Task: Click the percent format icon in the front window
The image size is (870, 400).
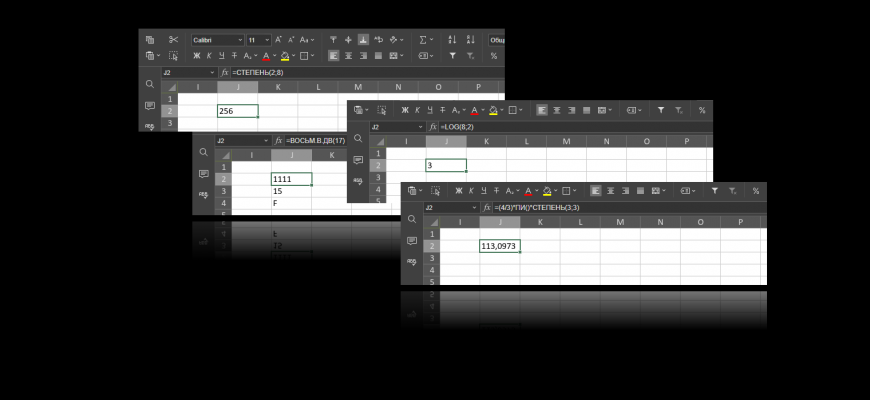Action: pyautogui.click(x=755, y=190)
